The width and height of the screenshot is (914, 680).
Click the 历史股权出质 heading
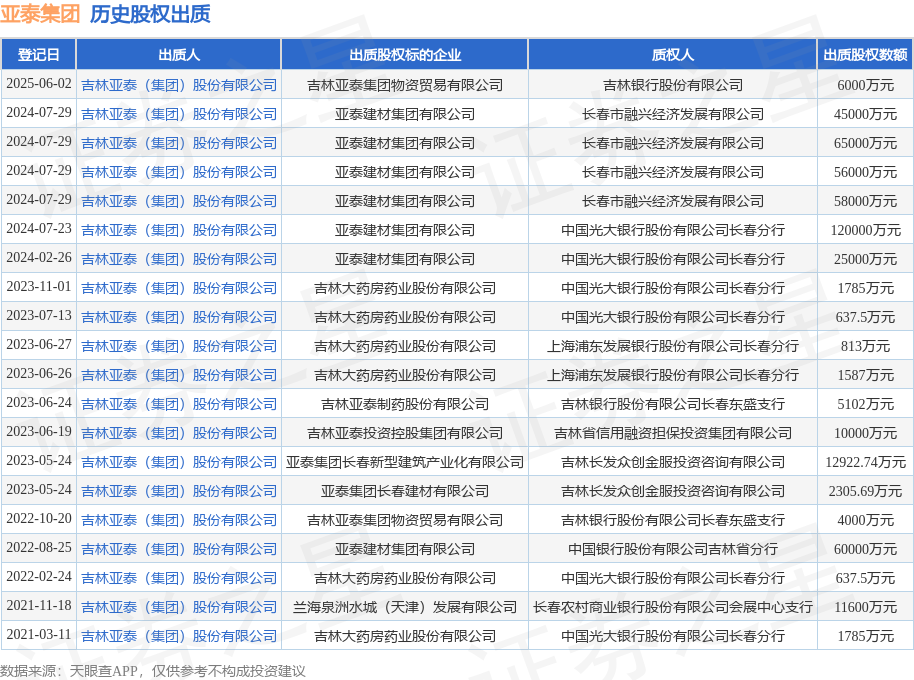pos(150,14)
